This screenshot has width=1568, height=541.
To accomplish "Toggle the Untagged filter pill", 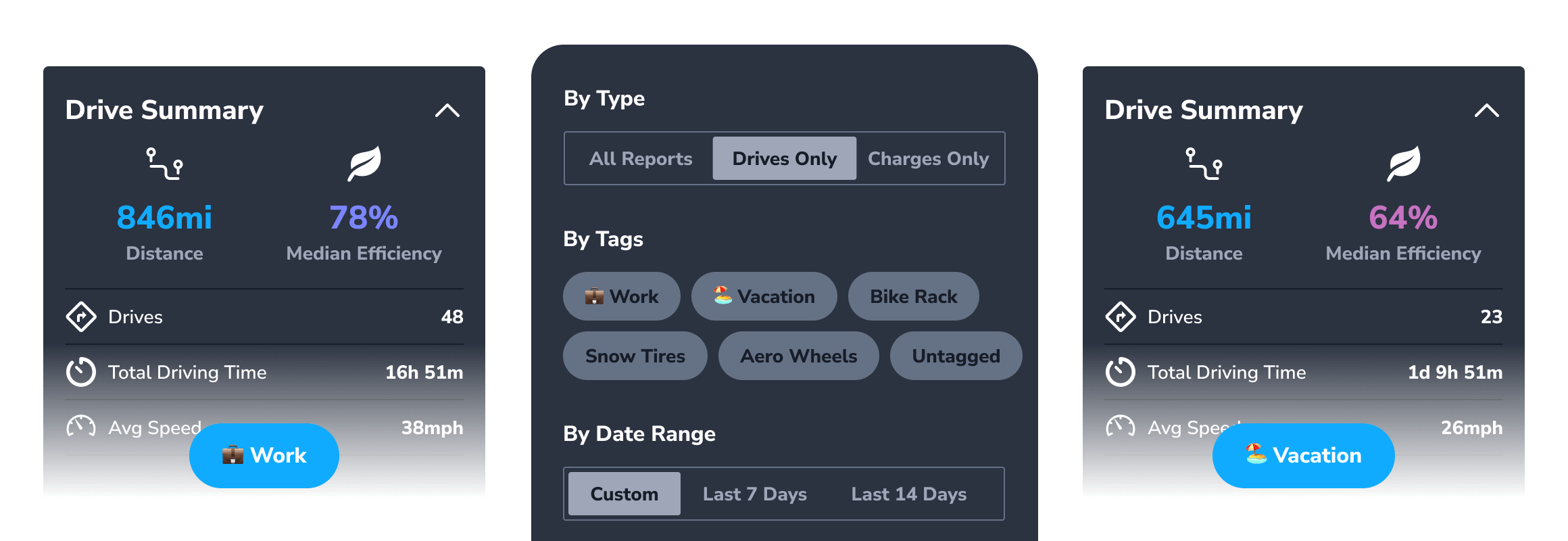I will [x=956, y=356].
